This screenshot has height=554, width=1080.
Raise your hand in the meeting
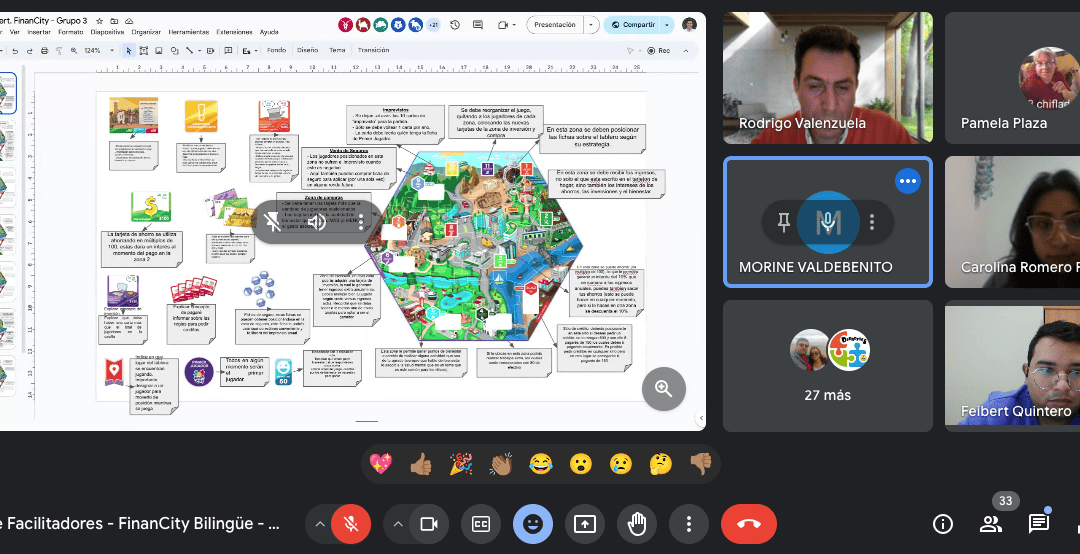pos(636,524)
